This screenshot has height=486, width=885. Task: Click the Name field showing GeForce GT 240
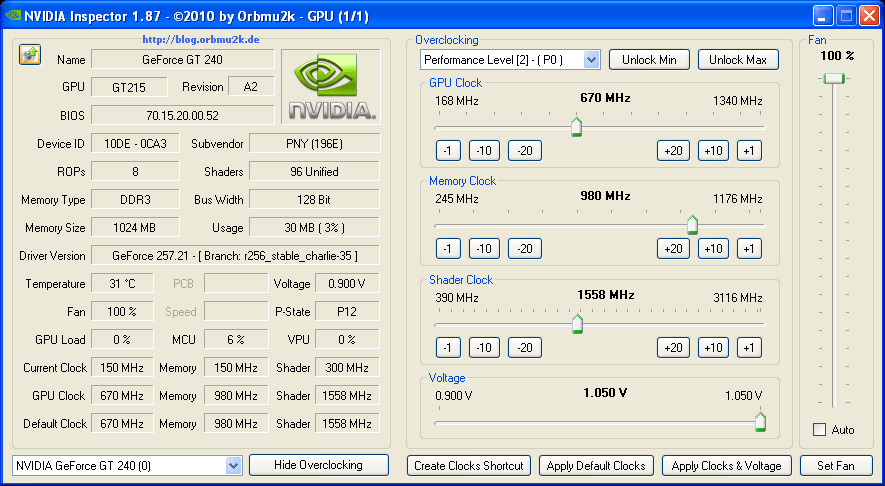(x=183, y=59)
